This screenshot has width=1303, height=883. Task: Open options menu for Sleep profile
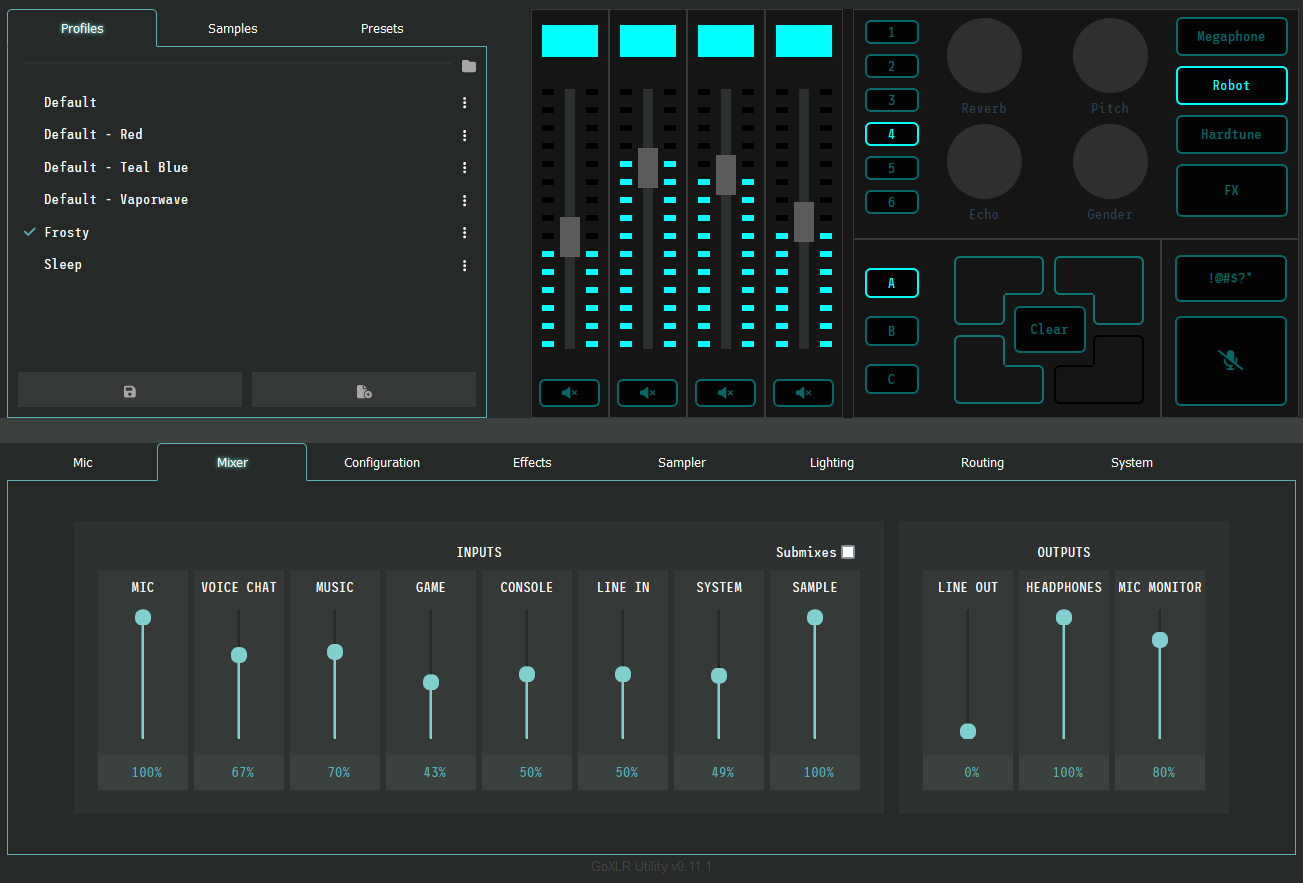click(x=465, y=265)
